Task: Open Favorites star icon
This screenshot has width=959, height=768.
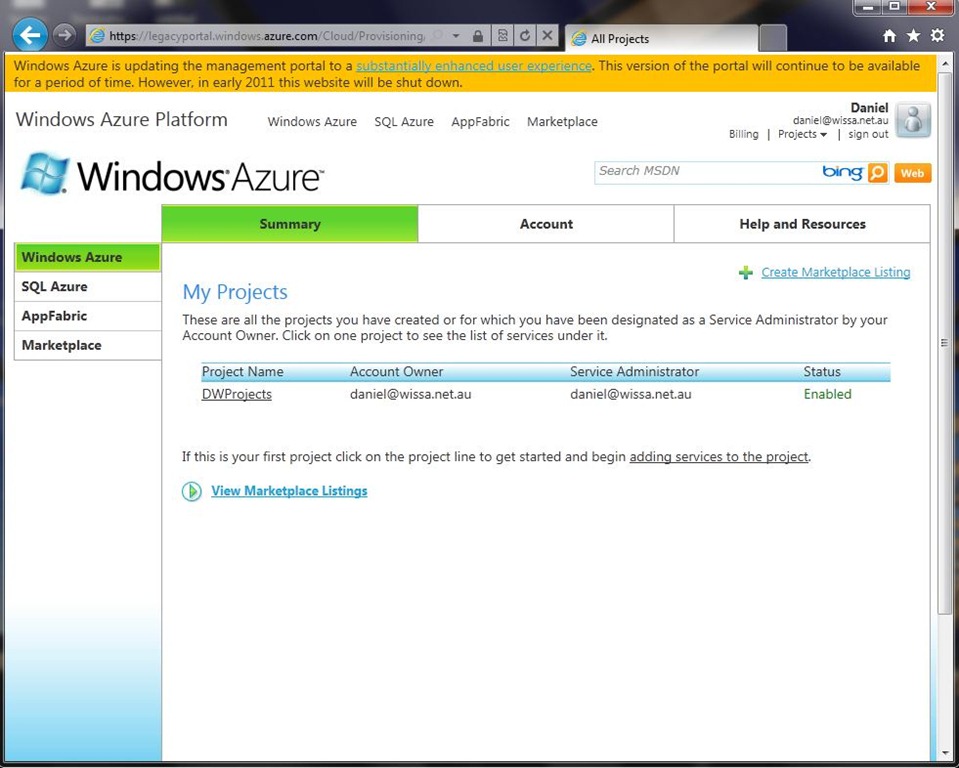Action: tap(913, 35)
